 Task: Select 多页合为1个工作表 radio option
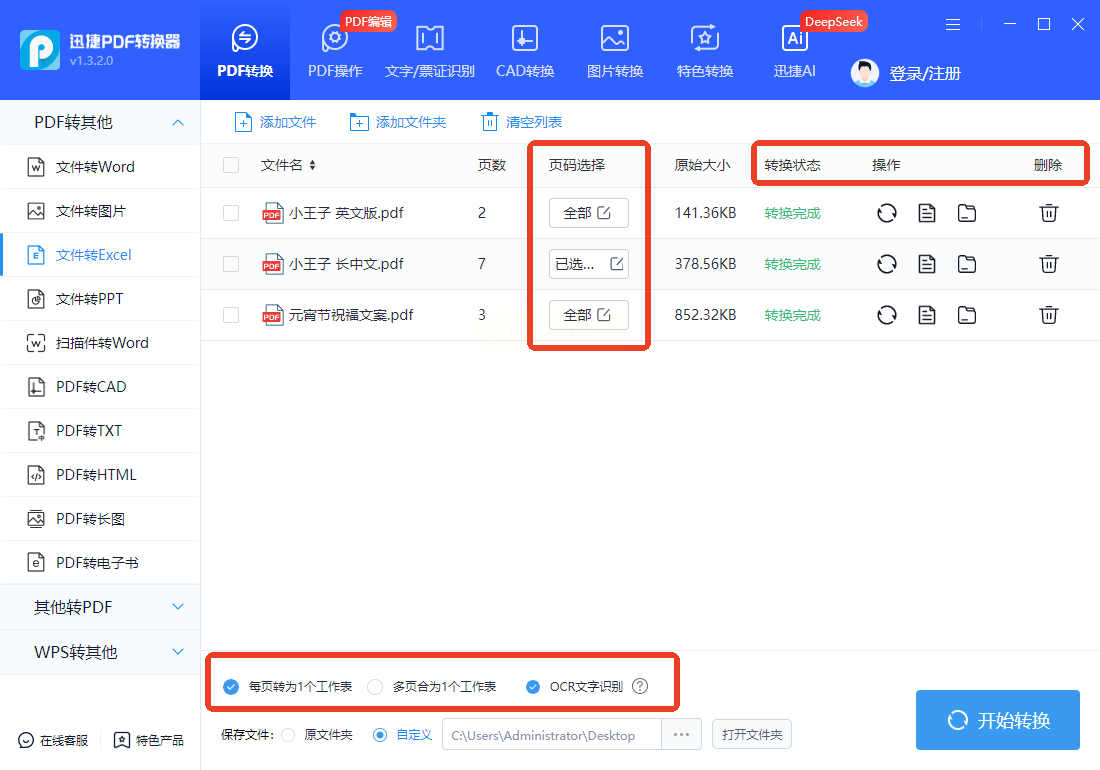pos(375,687)
